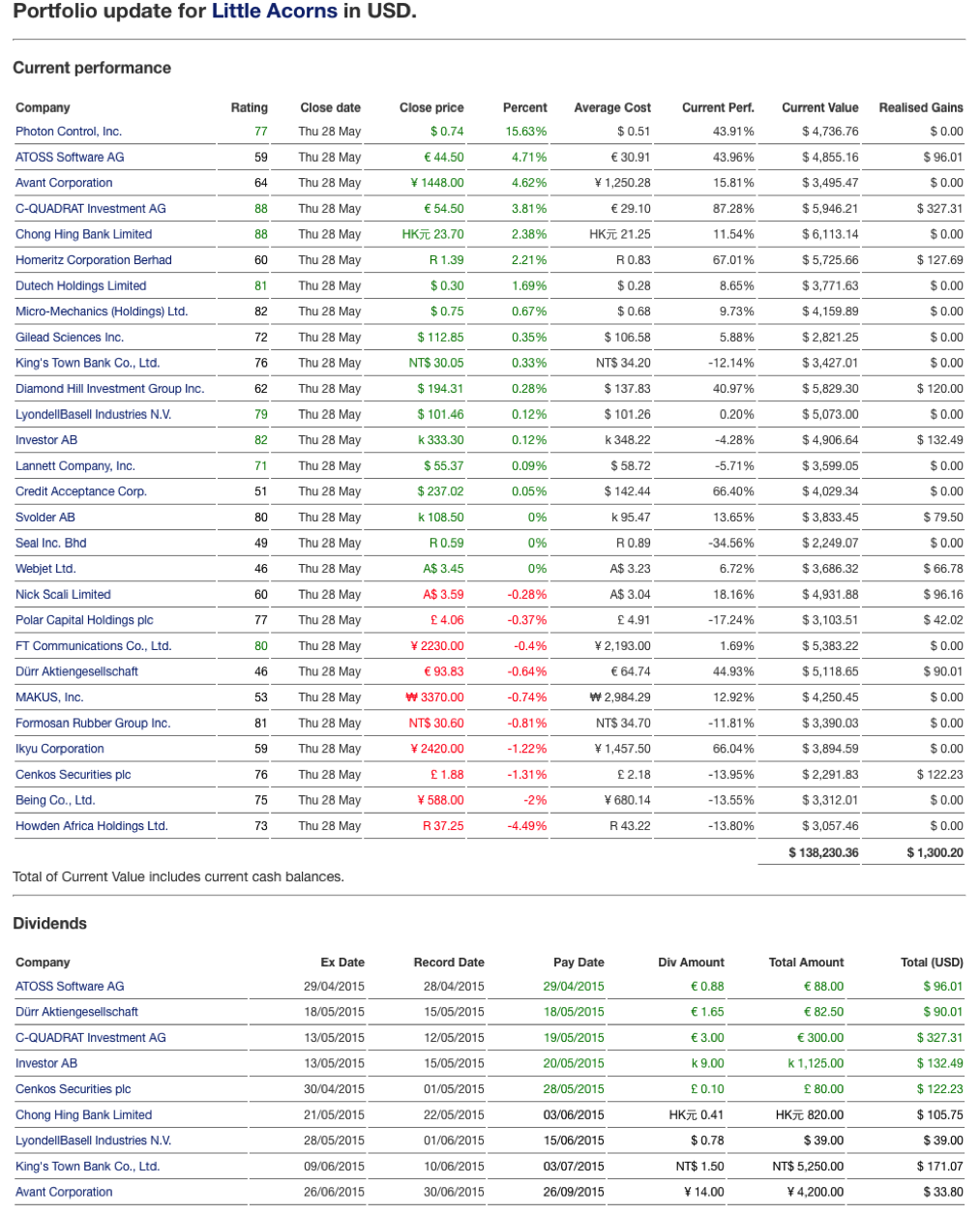Viewport: 980px width, 1215px height.
Task: Click Chong Hing Bank Limited in the Dividends table
Action: point(84,1115)
